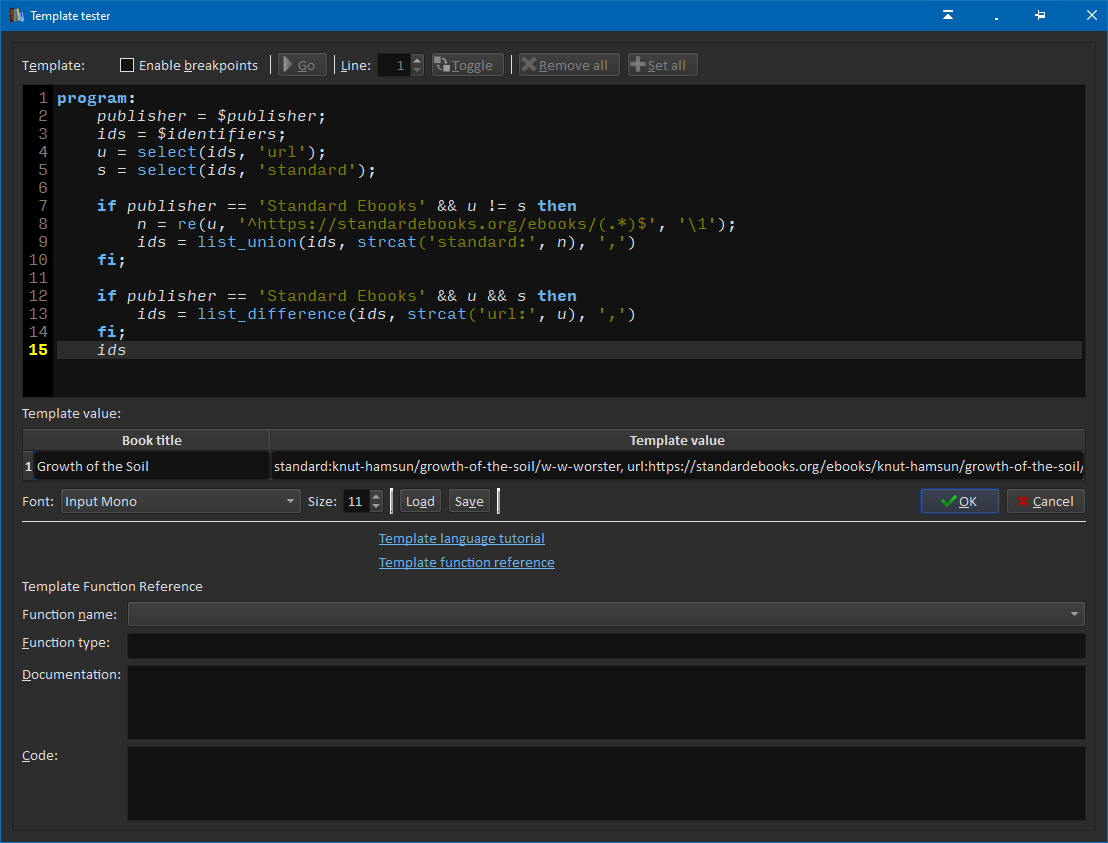Click the Go button with play icon

(x=302, y=65)
